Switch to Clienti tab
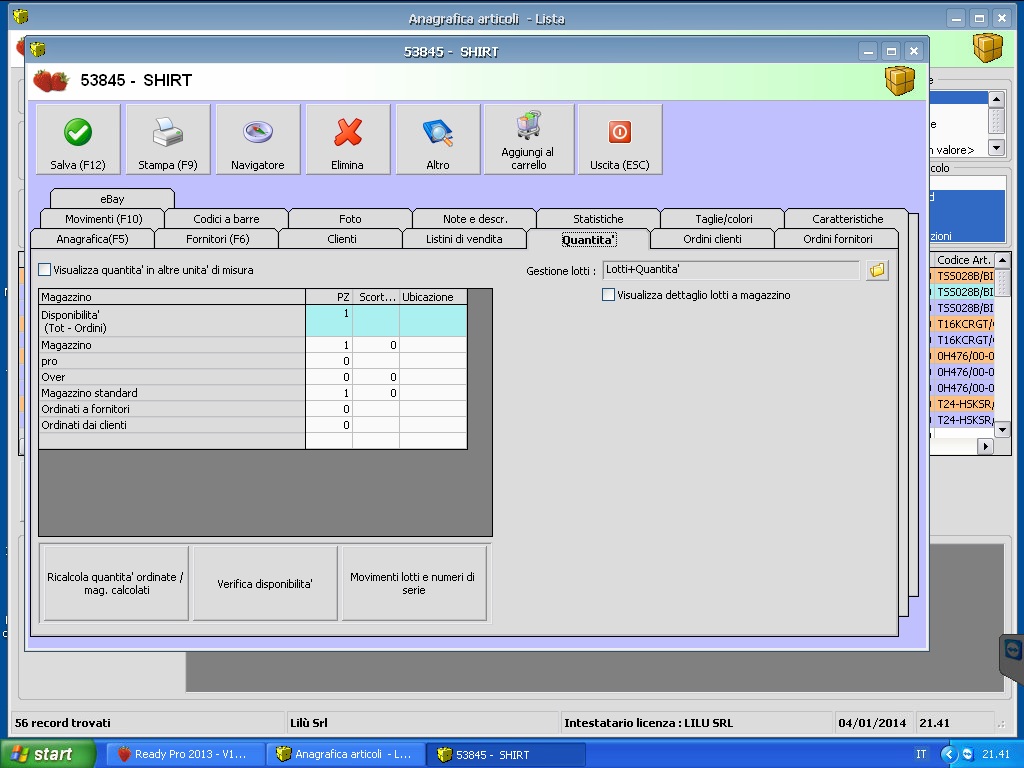This screenshot has width=1024, height=768. pyautogui.click(x=342, y=239)
